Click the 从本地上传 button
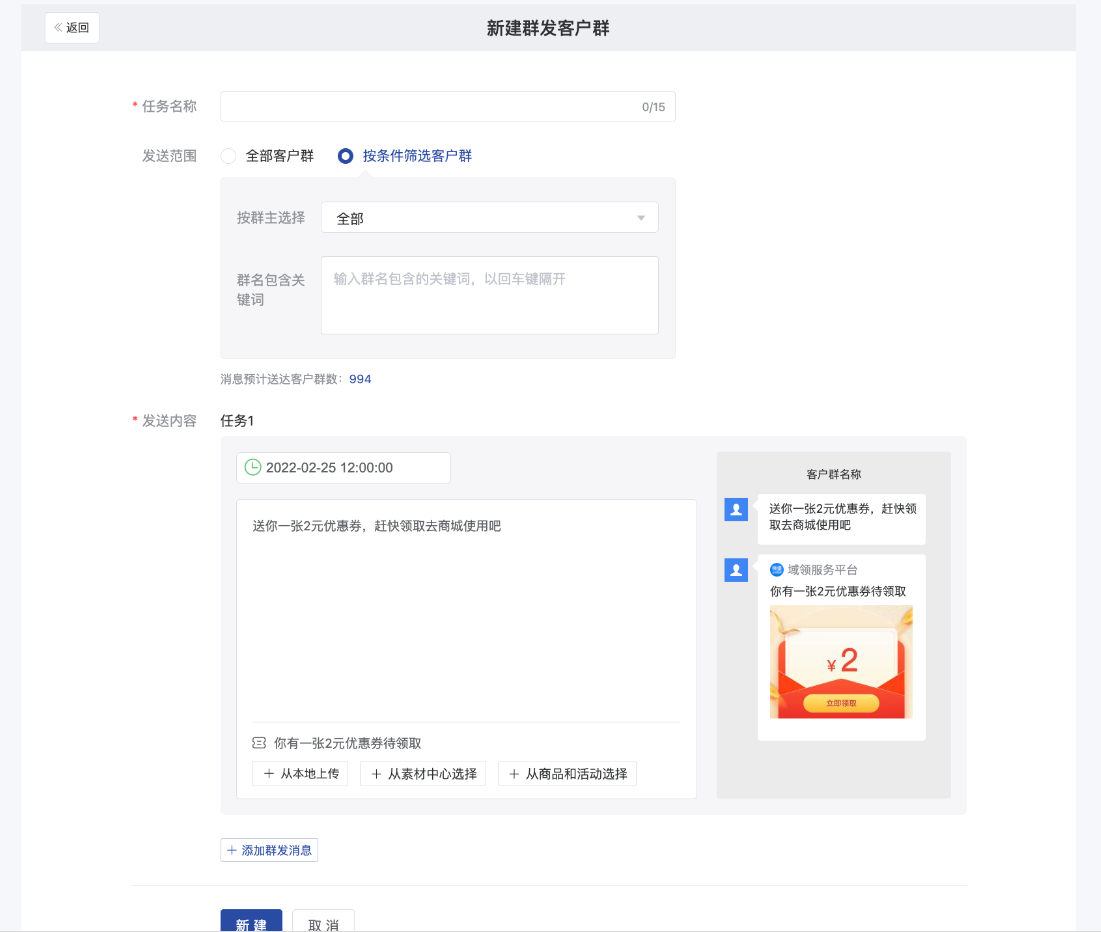Screen dimensions: 1101x932 [x=301, y=774]
